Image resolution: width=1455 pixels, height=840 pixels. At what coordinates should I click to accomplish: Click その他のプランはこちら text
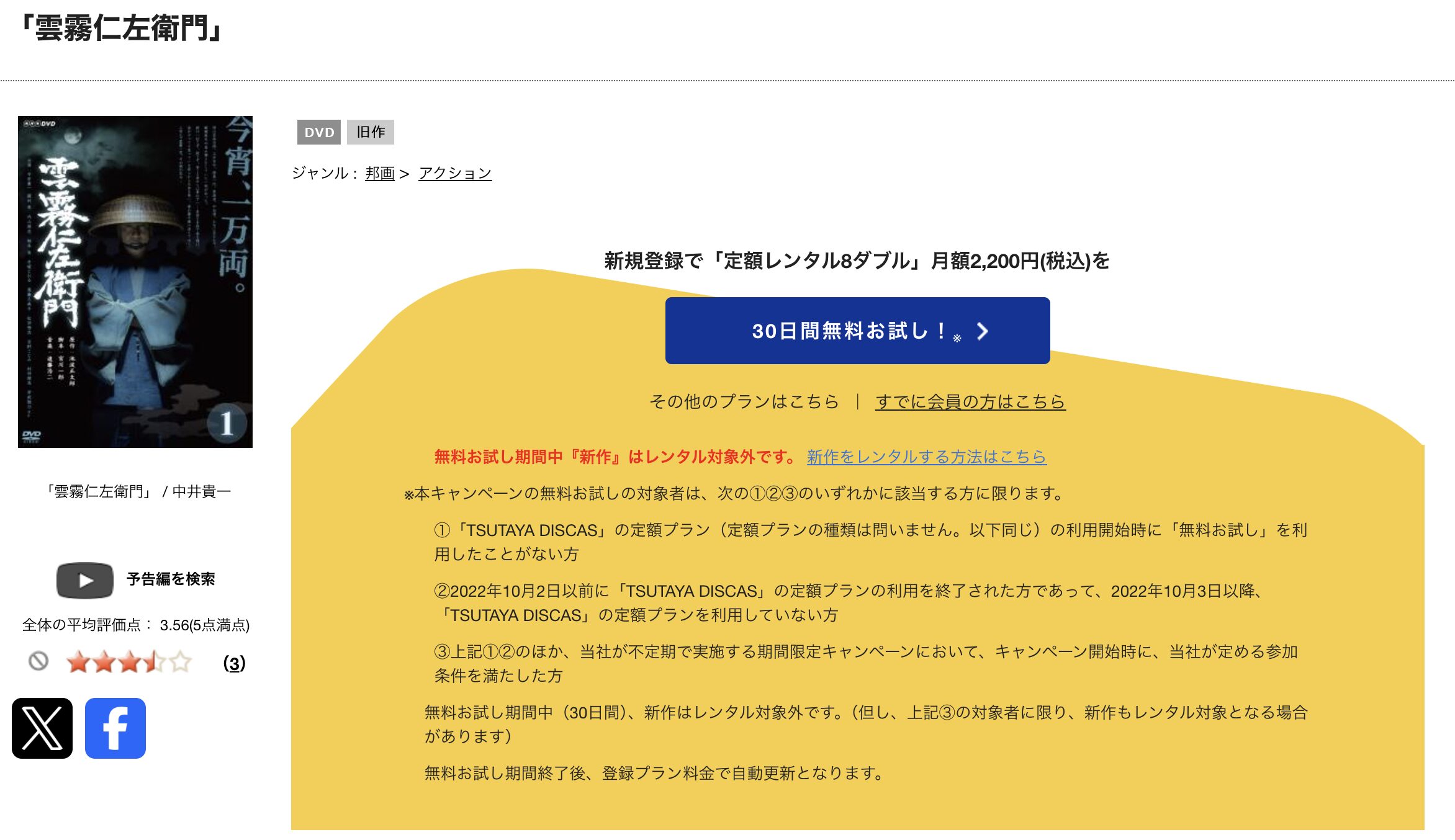click(x=744, y=401)
